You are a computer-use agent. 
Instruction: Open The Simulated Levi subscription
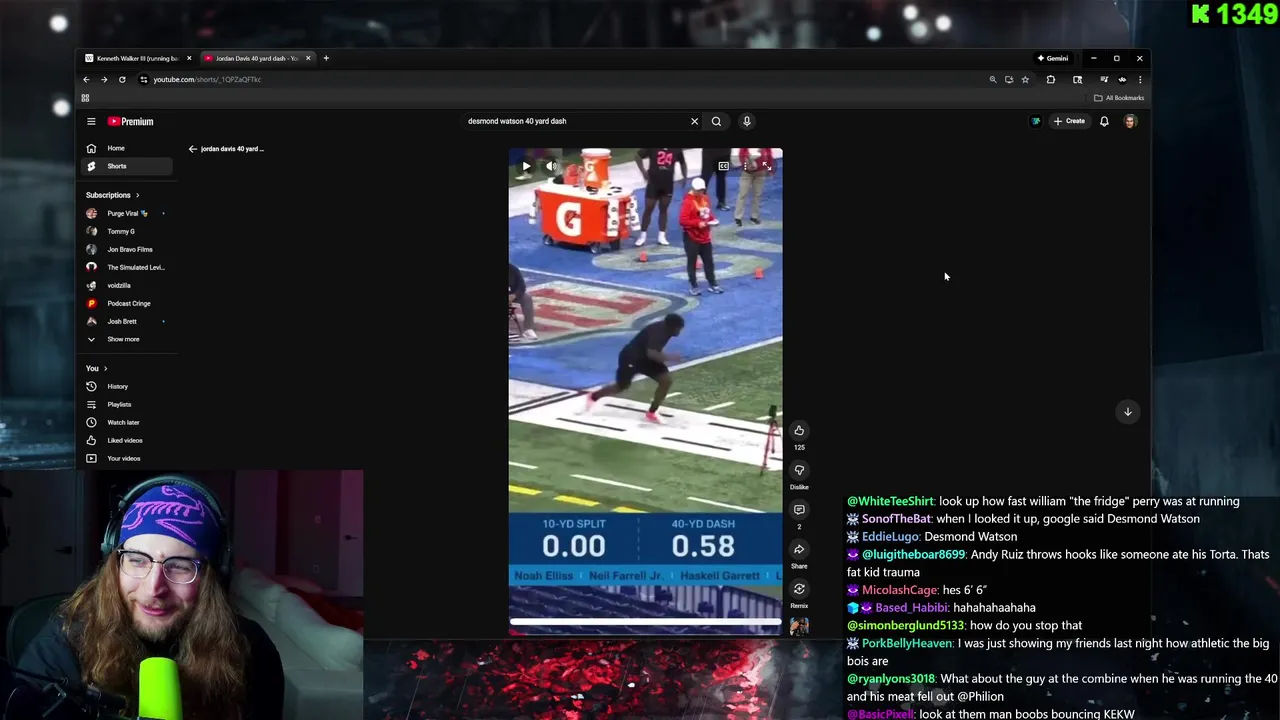click(126, 267)
